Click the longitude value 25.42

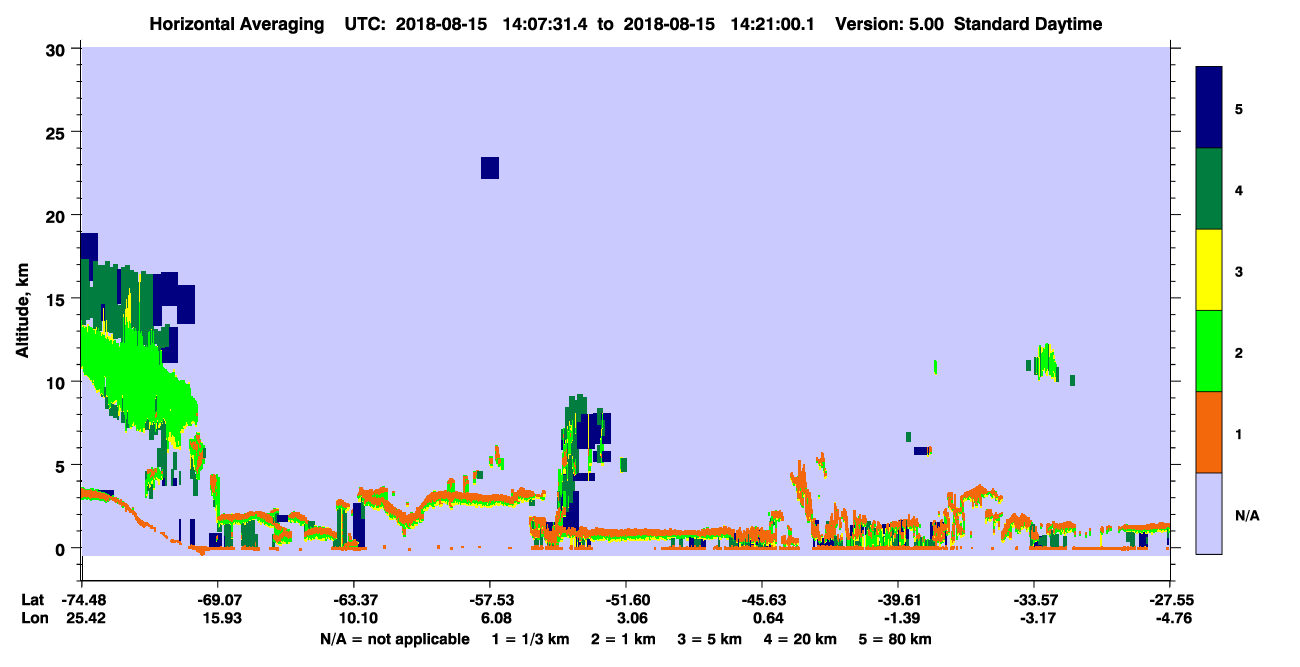tap(82, 619)
